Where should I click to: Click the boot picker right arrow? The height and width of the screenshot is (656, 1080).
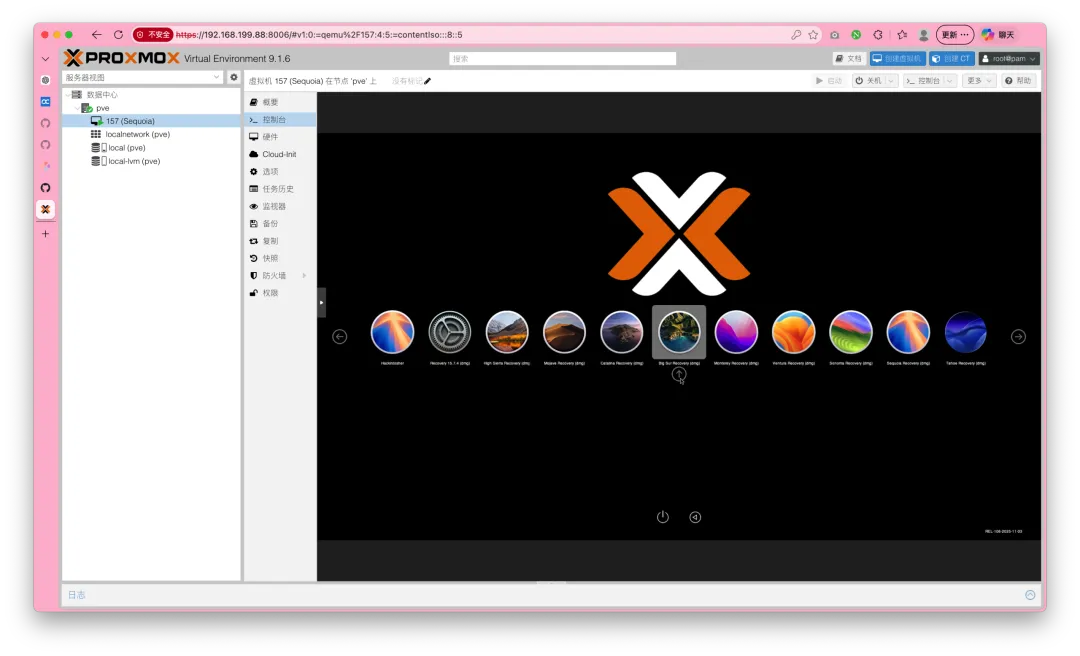pos(1018,336)
